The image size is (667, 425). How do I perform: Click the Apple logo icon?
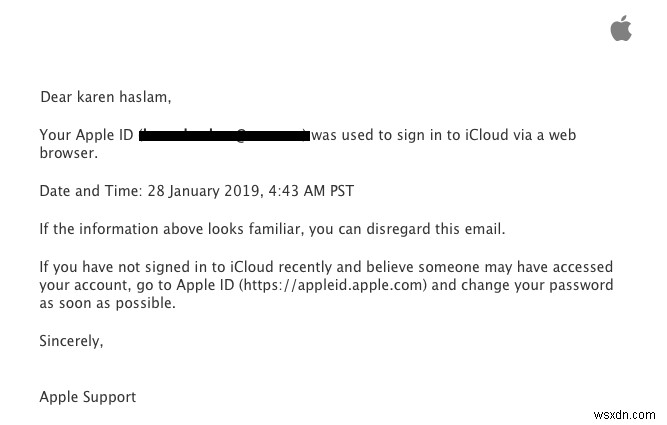click(621, 29)
